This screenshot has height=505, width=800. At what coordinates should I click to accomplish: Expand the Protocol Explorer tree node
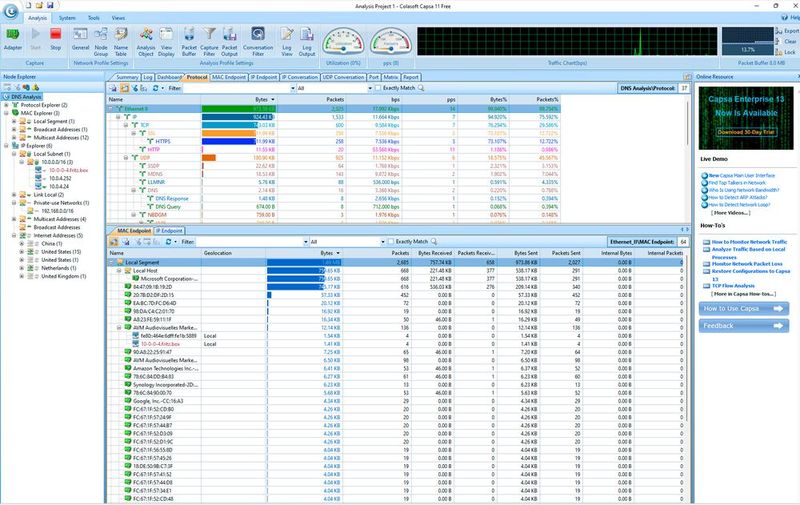pos(8,104)
